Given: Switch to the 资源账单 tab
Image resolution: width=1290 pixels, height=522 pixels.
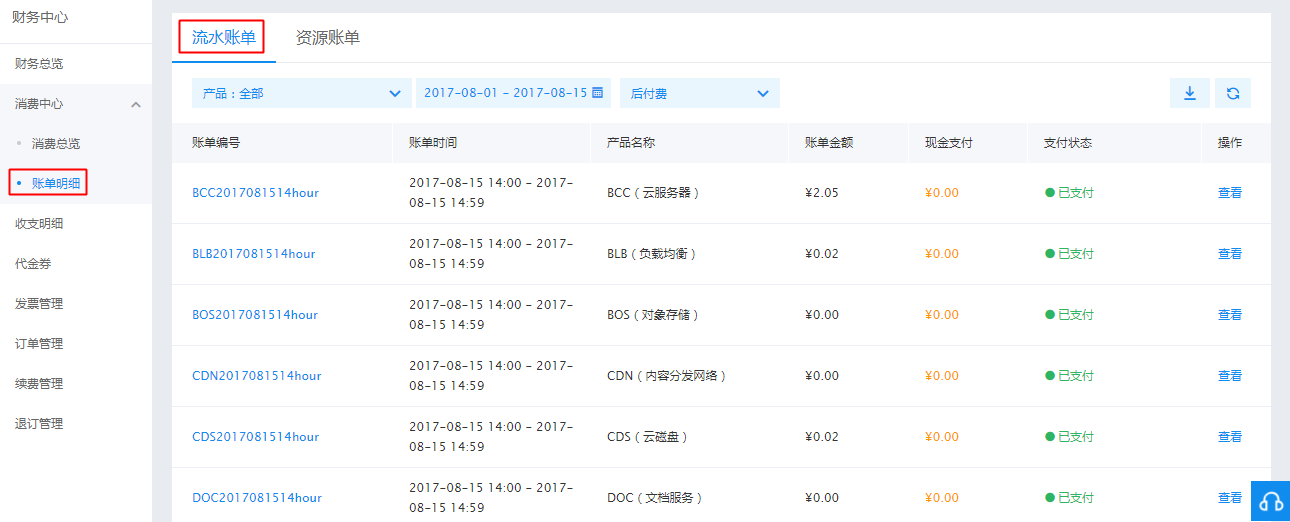Looking at the screenshot, I should click(328, 38).
